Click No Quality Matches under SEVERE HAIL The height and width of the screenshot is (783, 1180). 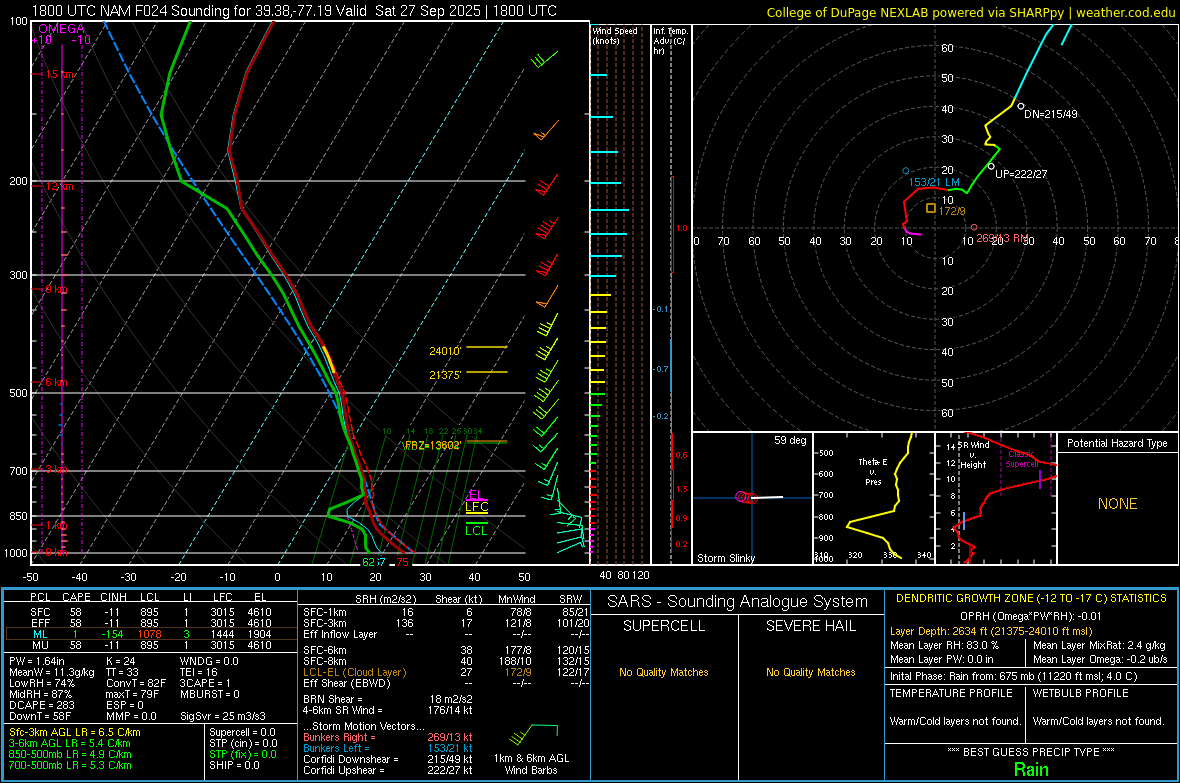point(810,672)
